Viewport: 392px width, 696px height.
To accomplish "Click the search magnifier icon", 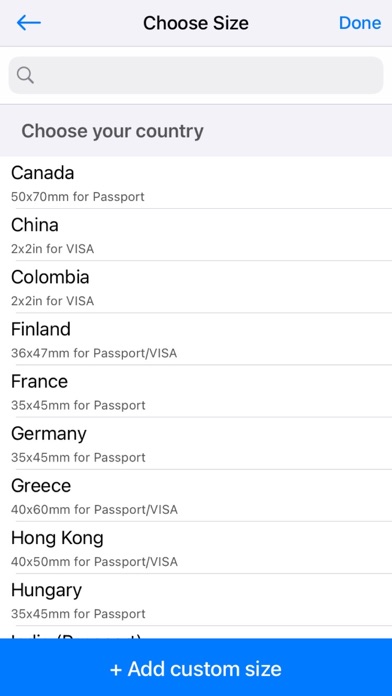I will point(25,75).
